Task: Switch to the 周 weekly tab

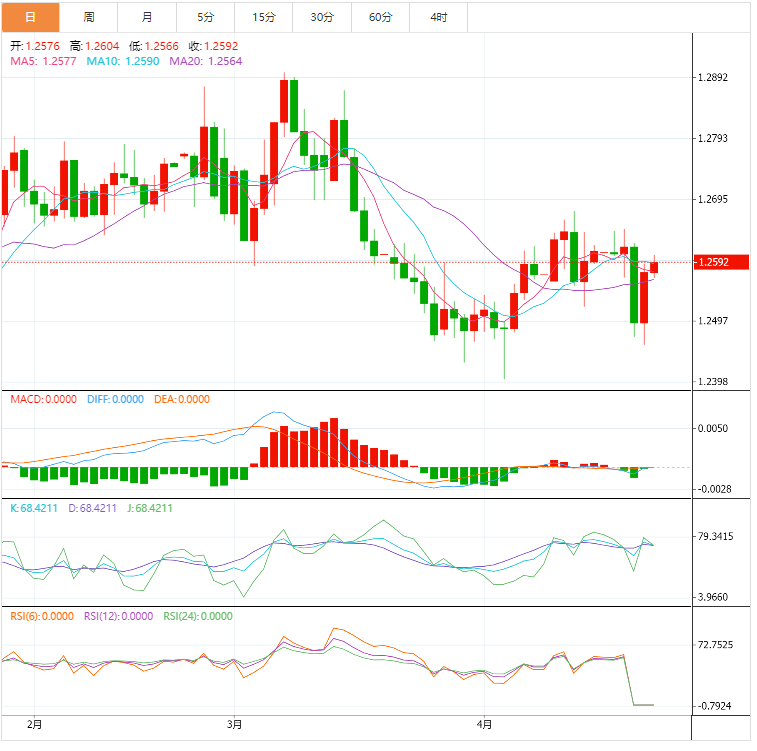Action: pyautogui.click(x=89, y=17)
